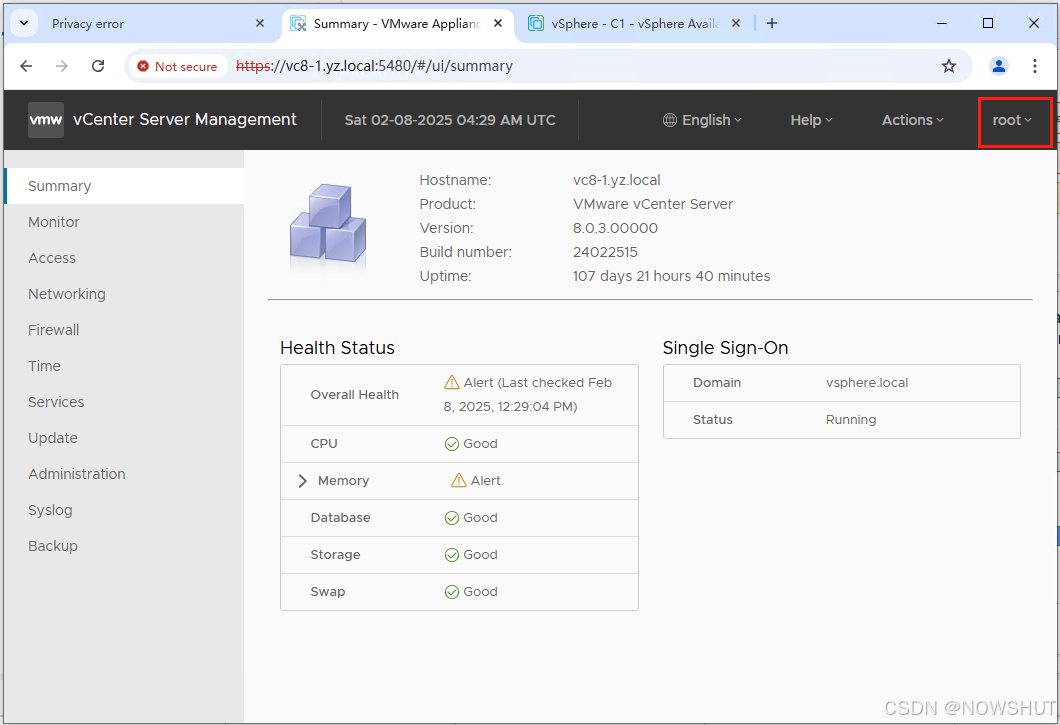Click the browser back arrow
The height and width of the screenshot is (725, 1060).
26,66
